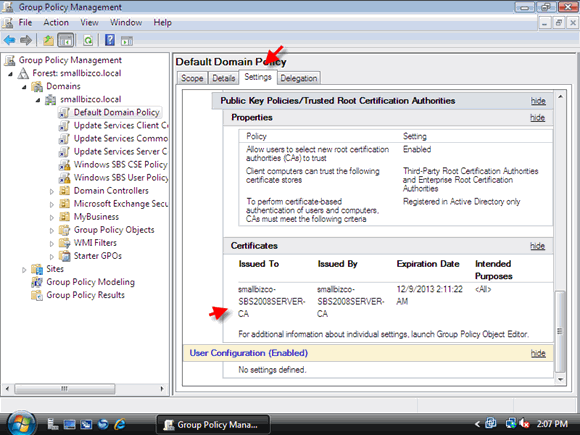This screenshot has height=435, width=580.
Task: Click the WMI Filters folder icon
Action: (x=64, y=243)
